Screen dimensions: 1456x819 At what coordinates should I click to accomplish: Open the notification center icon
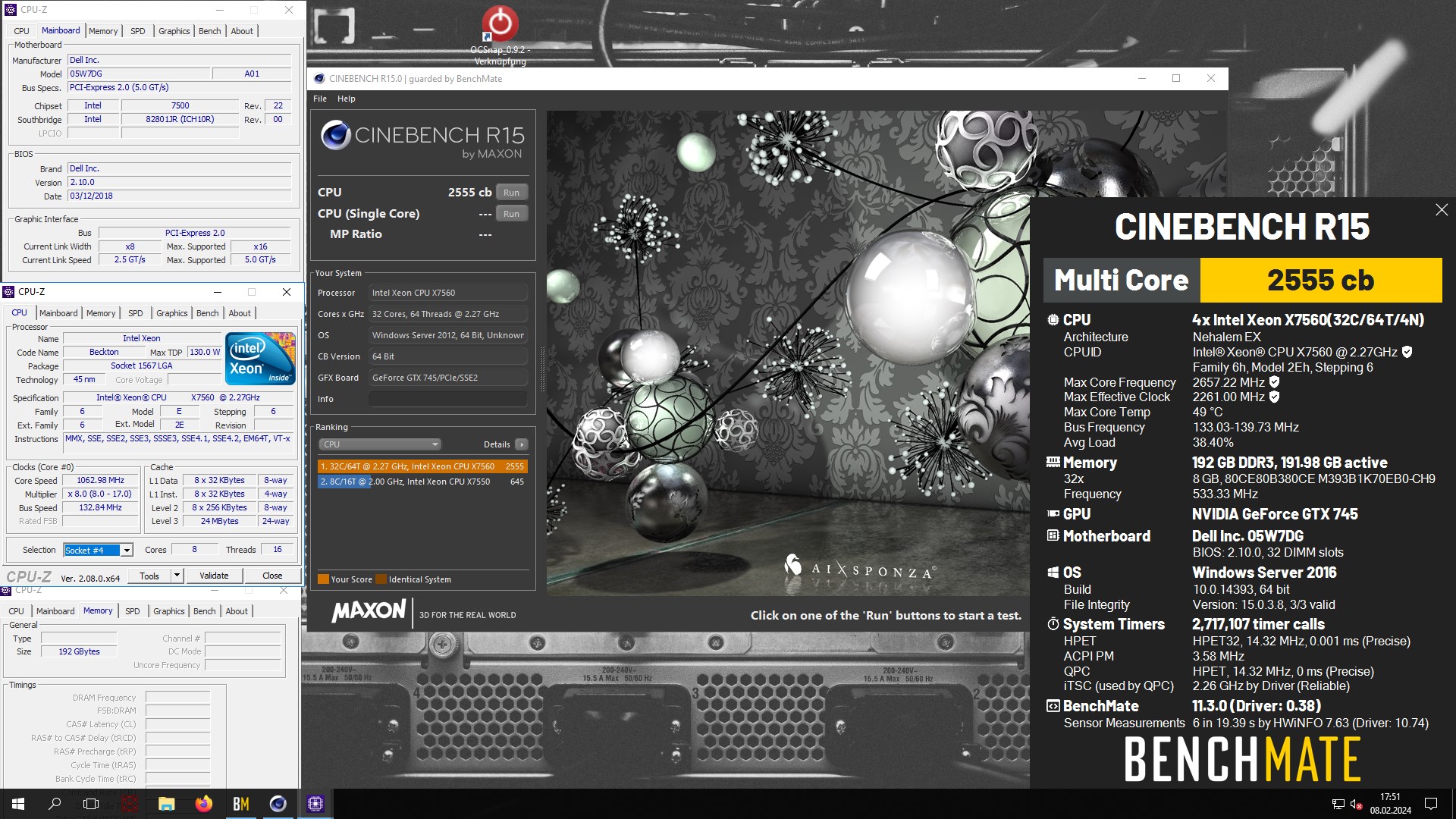tap(1431, 804)
